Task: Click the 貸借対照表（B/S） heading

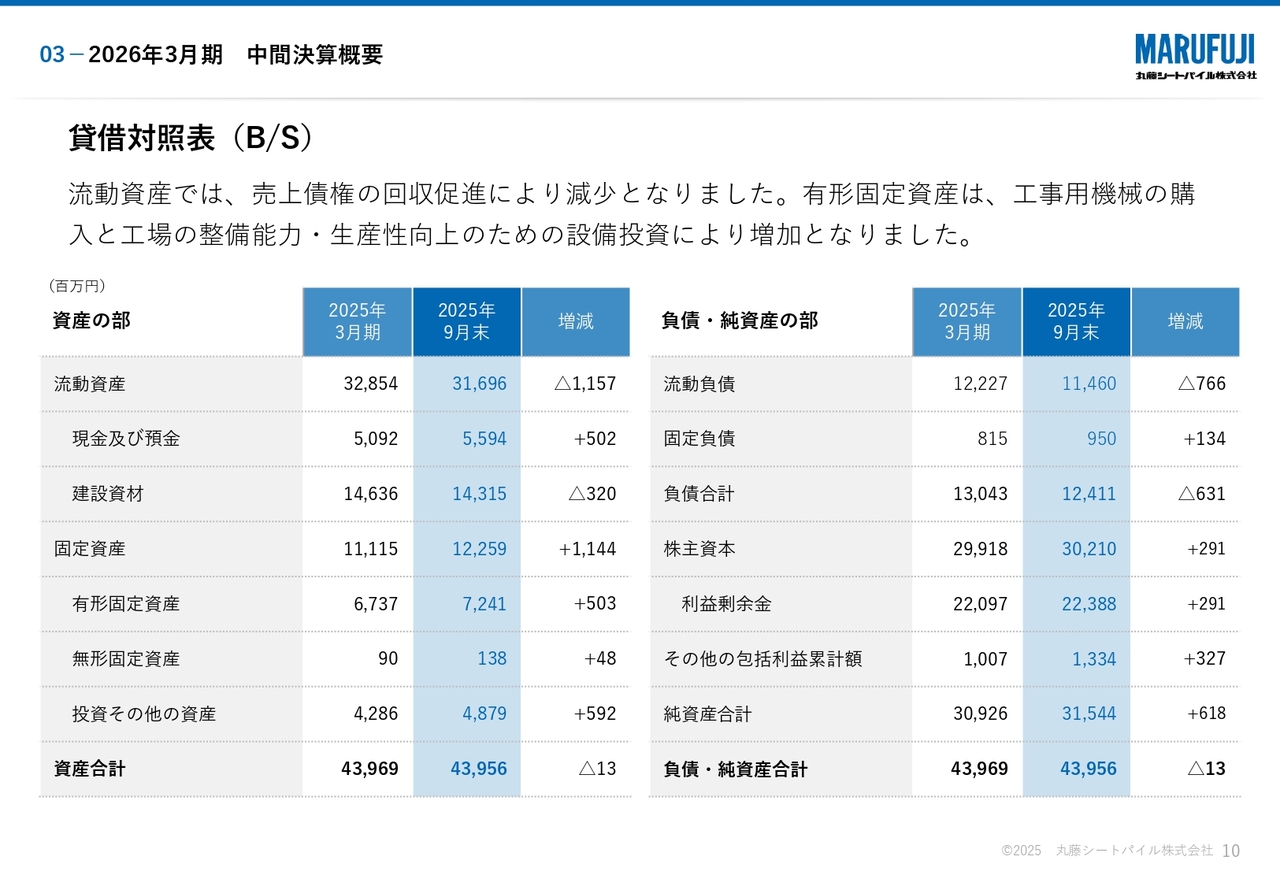Action: pyautogui.click(x=190, y=138)
